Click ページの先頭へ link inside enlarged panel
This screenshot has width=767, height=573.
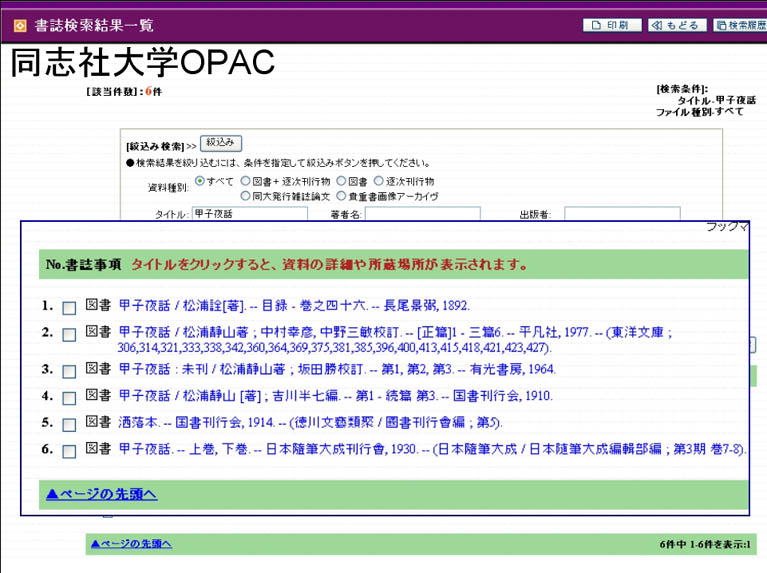click(x=102, y=494)
